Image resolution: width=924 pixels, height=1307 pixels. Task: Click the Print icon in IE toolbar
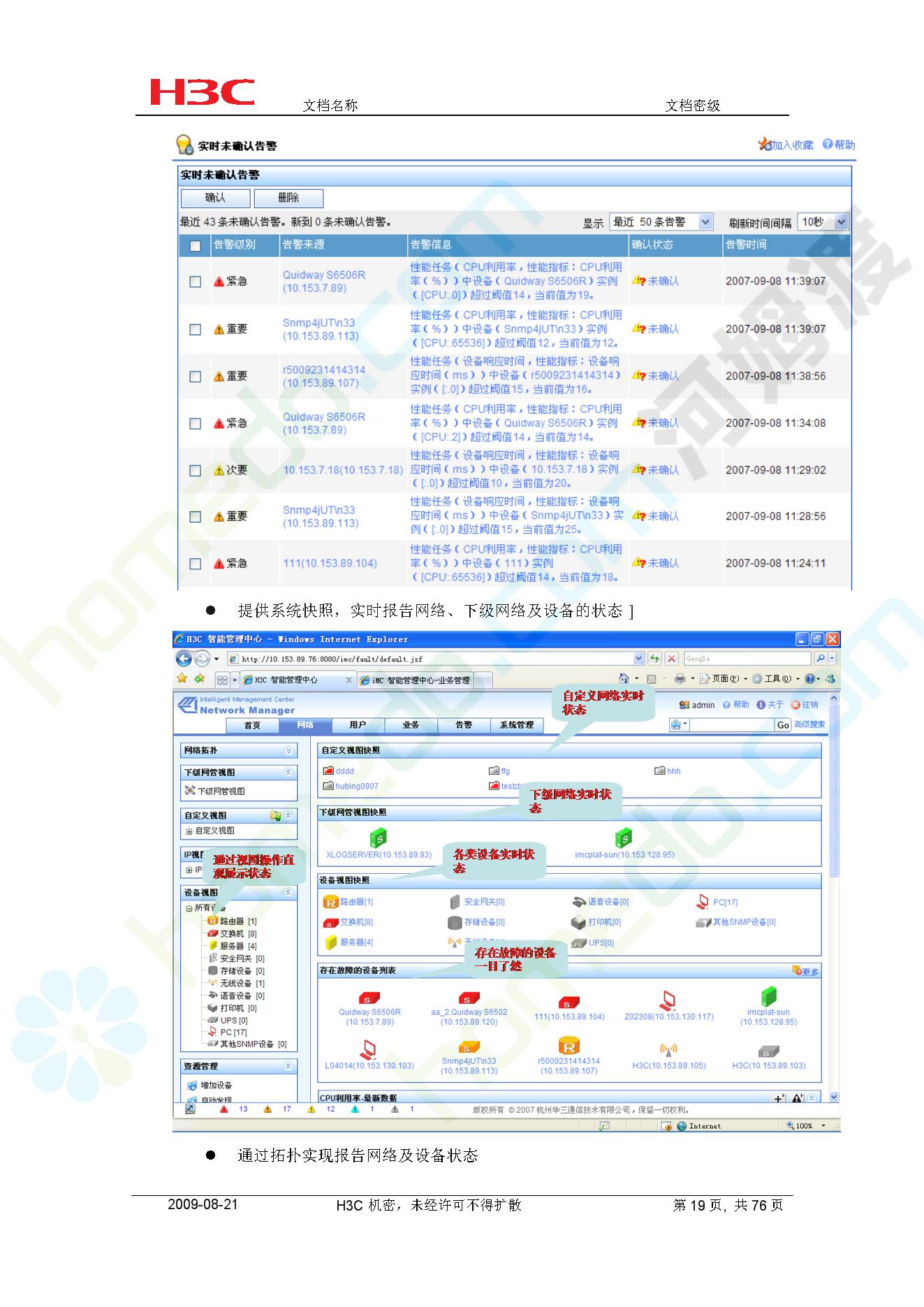coord(680,678)
